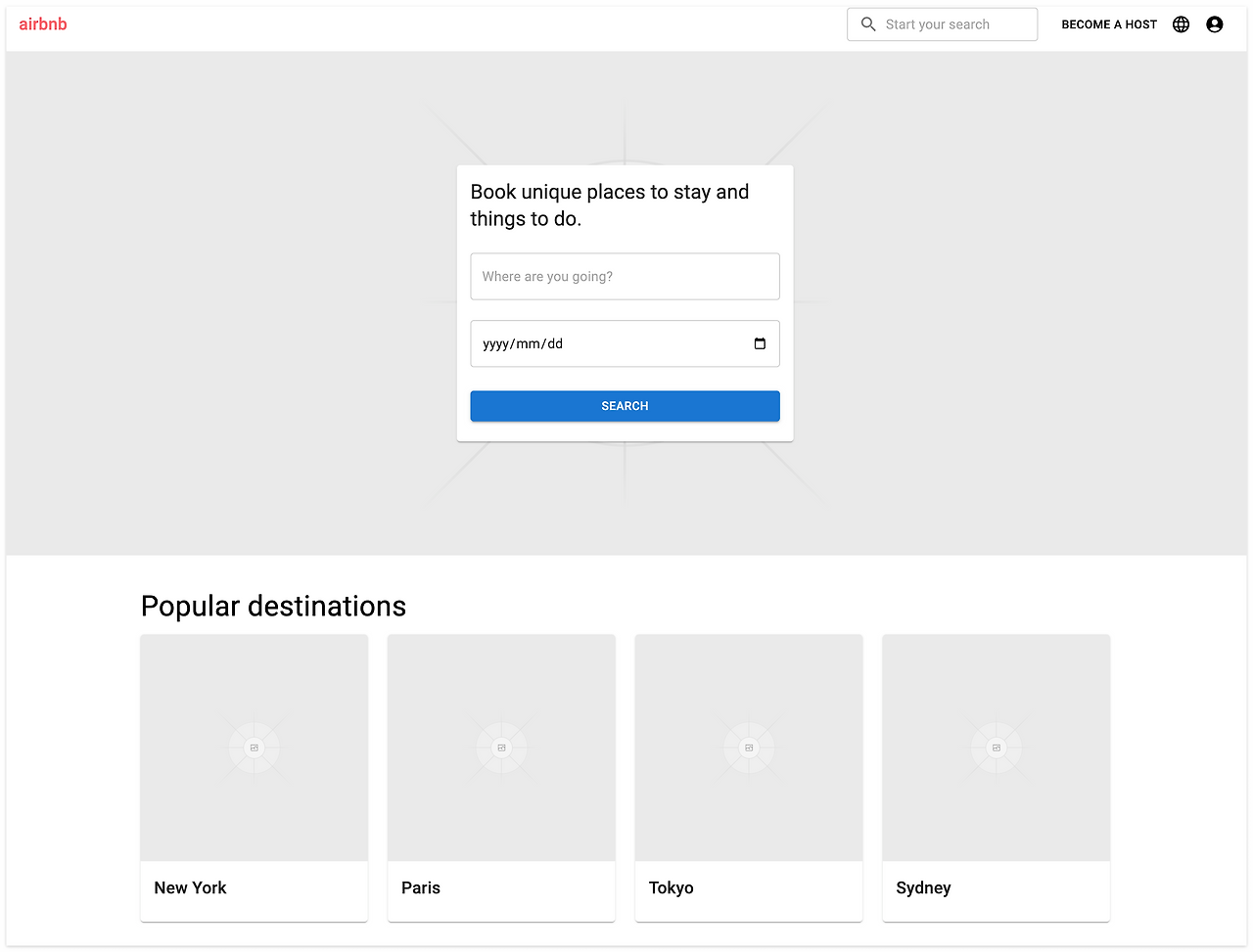
Task: Click the placeholder image icon on New York card
Action: pyautogui.click(x=255, y=748)
